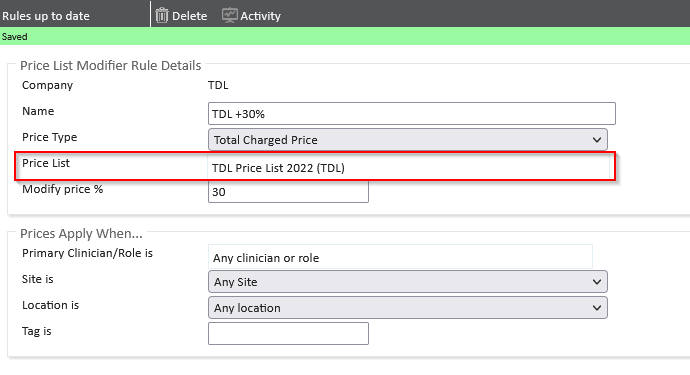Image resolution: width=690 pixels, height=375 pixels.
Task: Click the Modify price % field
Action: pyautogui.click(x=288, y=192)
